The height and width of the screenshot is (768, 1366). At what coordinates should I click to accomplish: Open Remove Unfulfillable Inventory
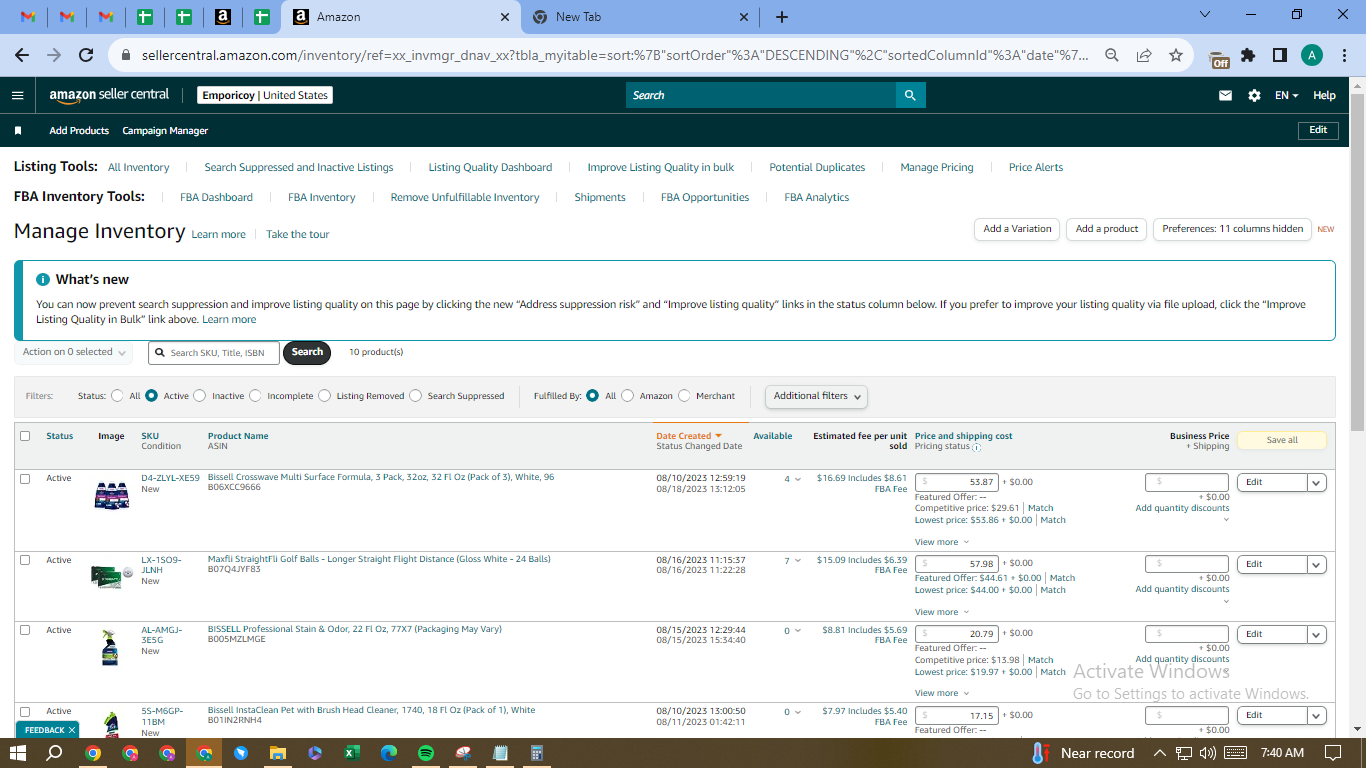(465, 197)
